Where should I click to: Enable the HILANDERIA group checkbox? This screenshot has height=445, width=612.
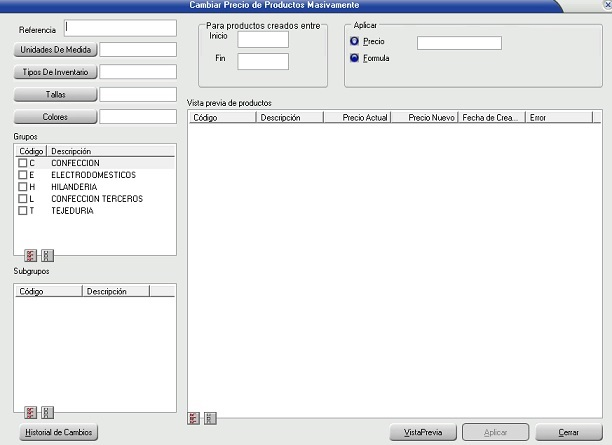point(23,187)
